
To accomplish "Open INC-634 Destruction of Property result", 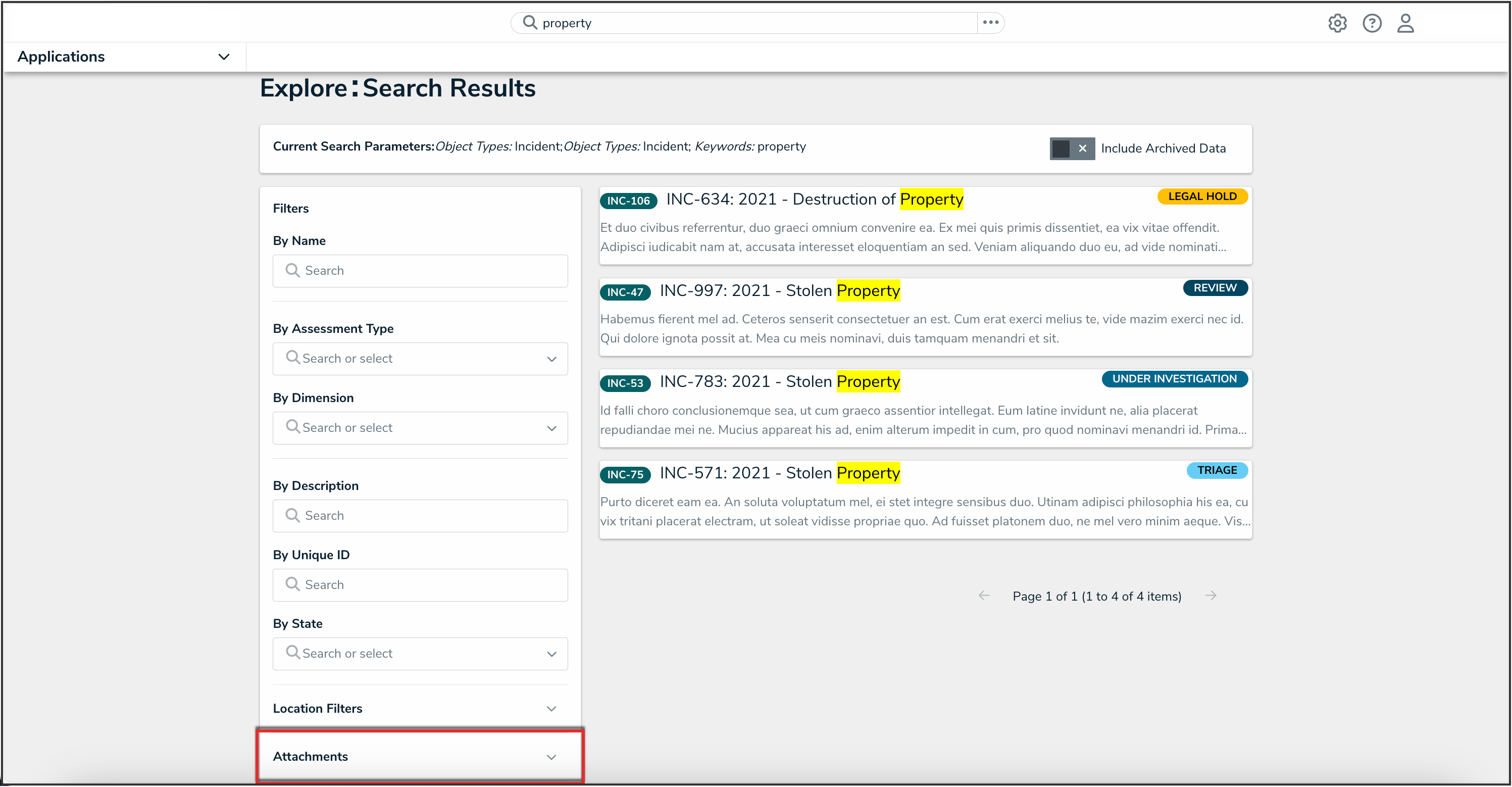I will 814,200.
